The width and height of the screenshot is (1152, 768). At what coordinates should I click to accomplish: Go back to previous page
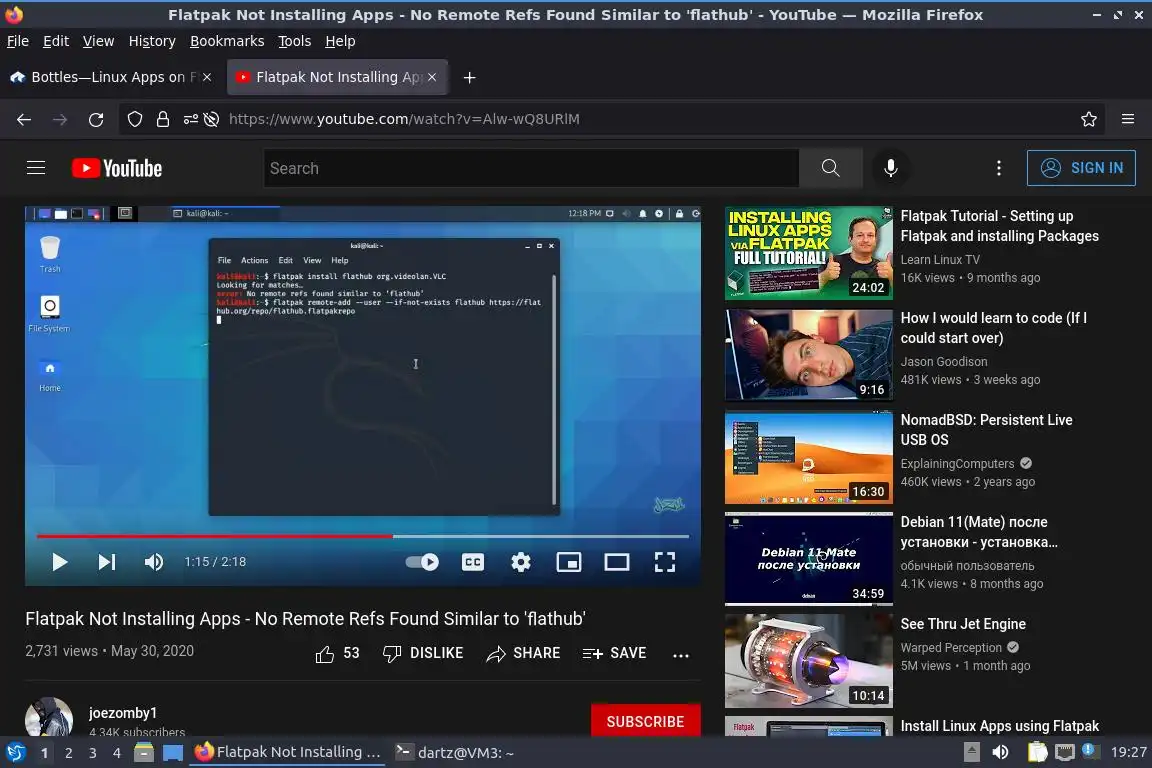tap(24, 119)
